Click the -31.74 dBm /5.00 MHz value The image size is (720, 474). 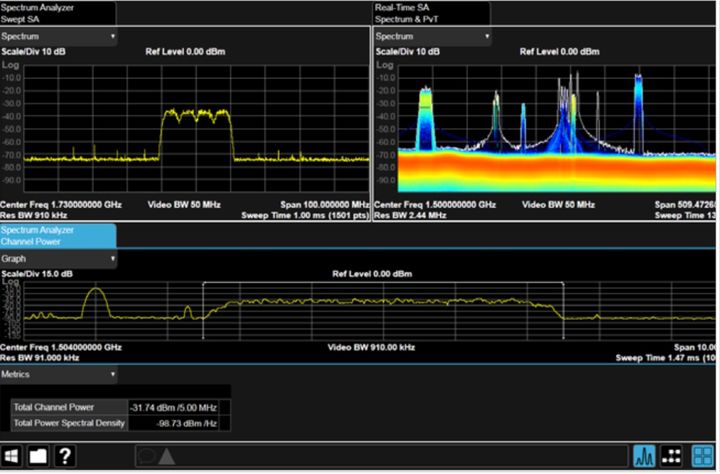[x=174, y=408]
